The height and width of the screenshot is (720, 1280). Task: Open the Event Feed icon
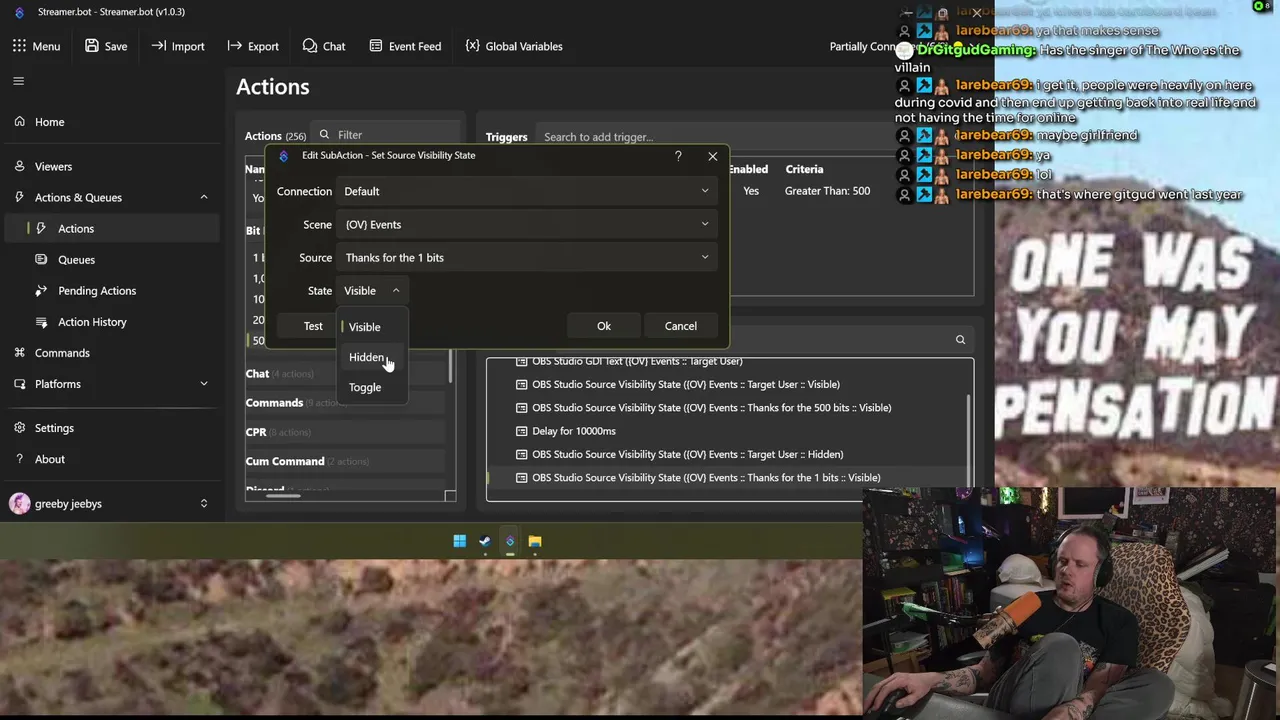[376, 46]
